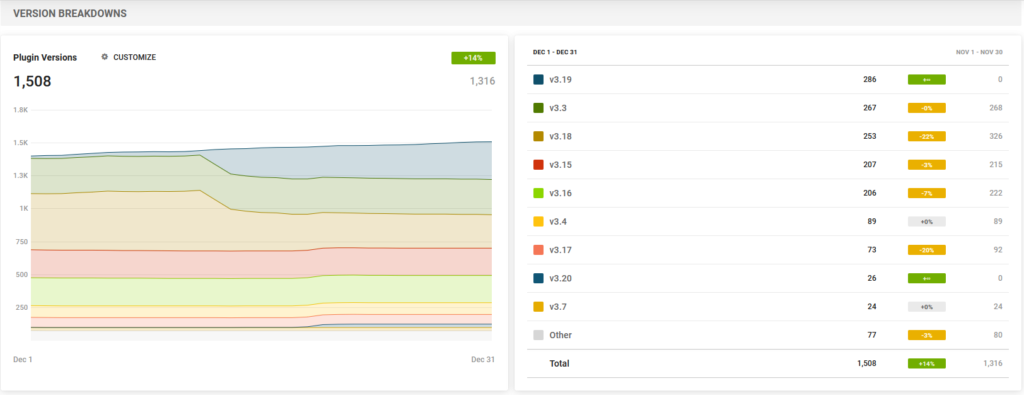This screenshot has width=1024, height=395.
Task: Click the v3.3 version label
Action: pos(558,108)
